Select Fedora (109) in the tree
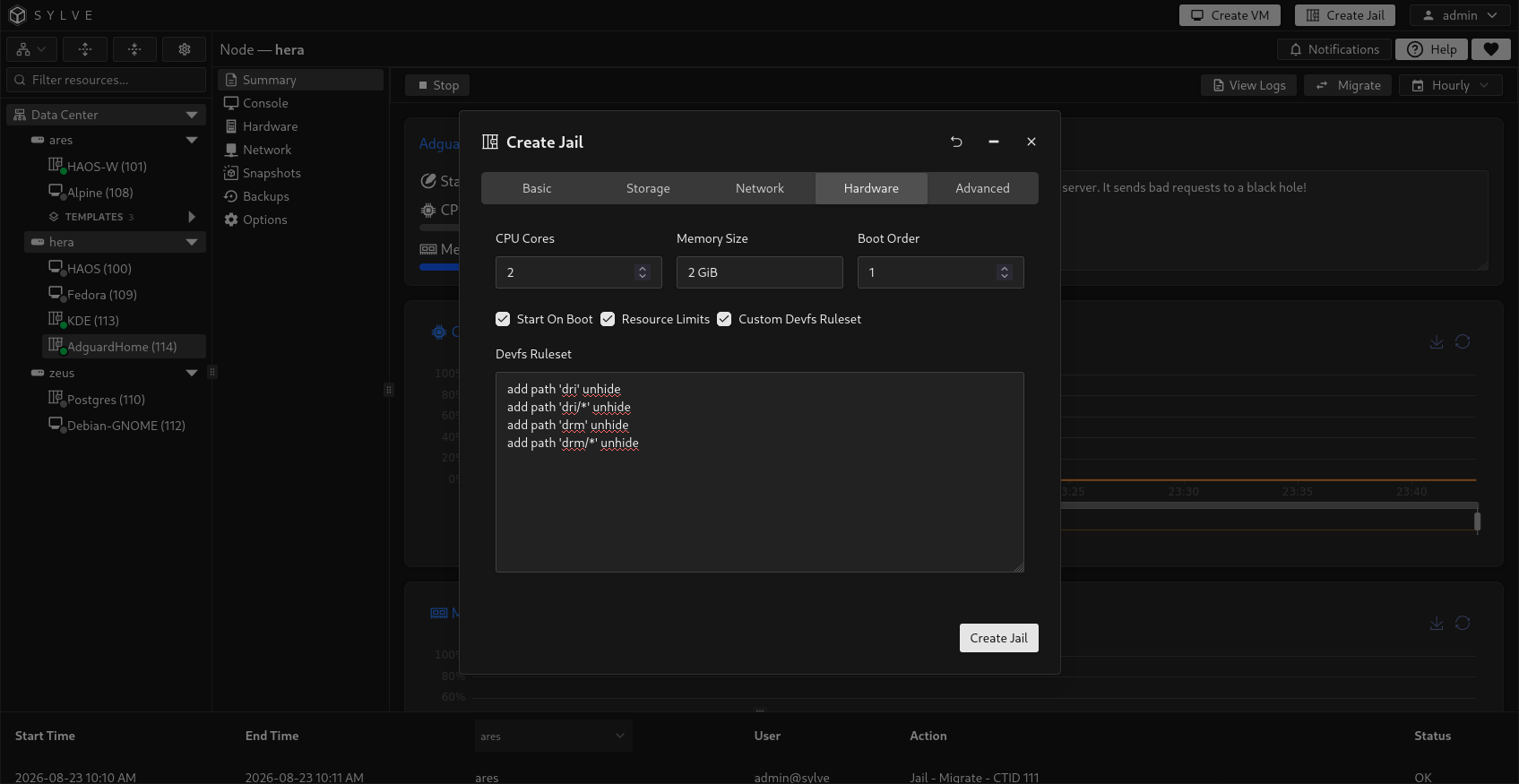Screen dimensions: 1519x784 tap(124, 295)
